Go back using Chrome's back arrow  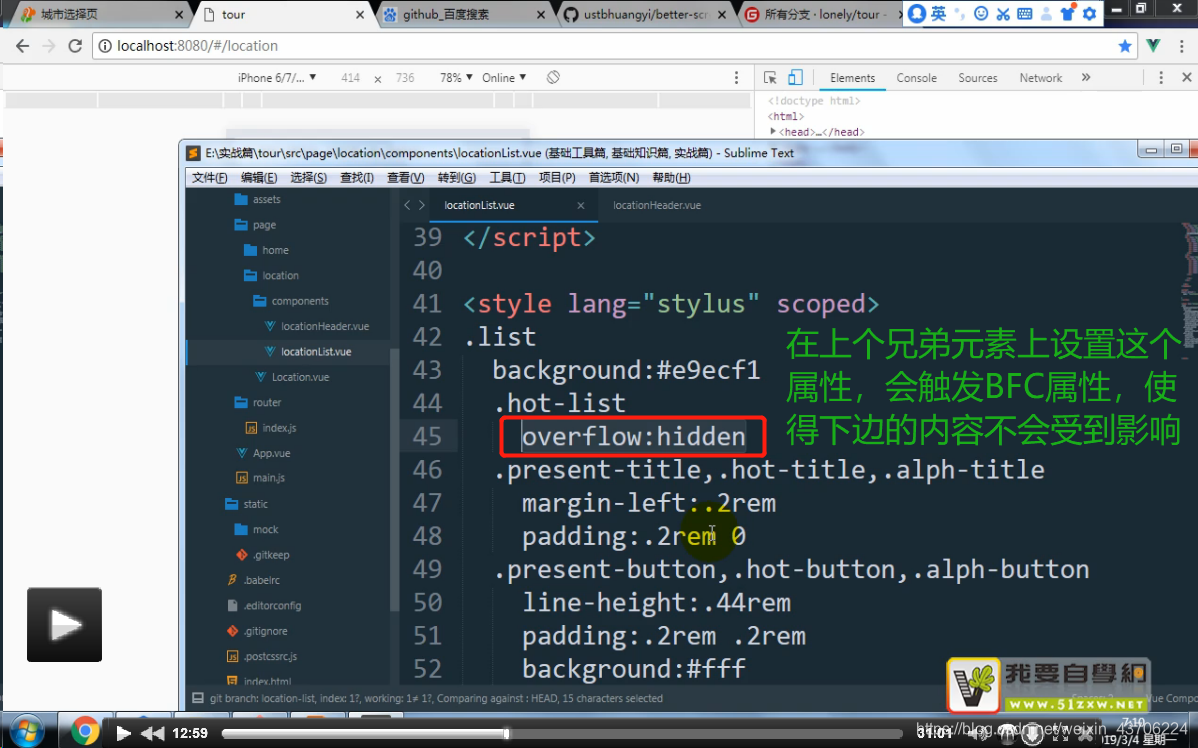(22, 46)
